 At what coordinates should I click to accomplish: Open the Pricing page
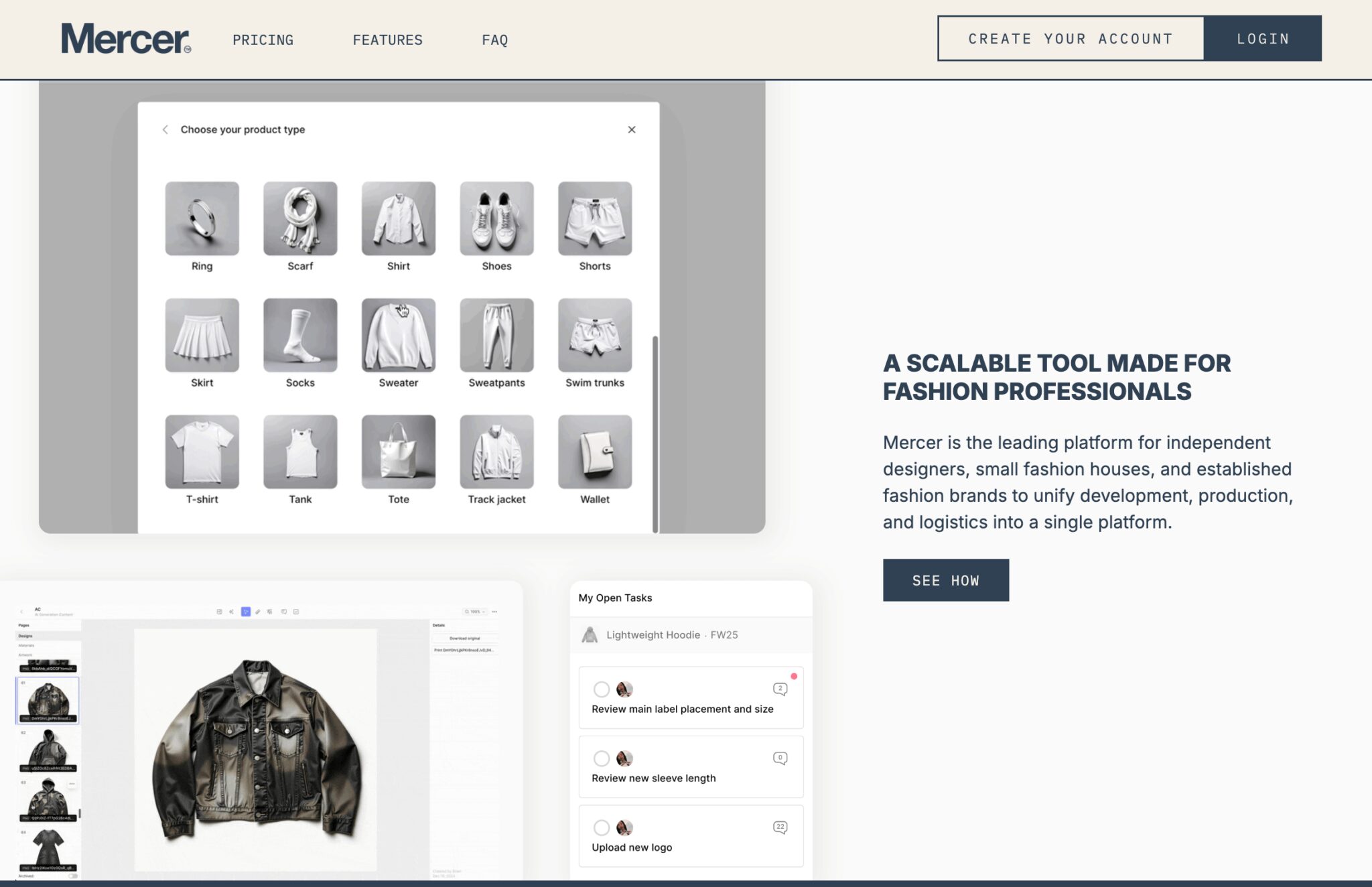click(x=263, y=40)
